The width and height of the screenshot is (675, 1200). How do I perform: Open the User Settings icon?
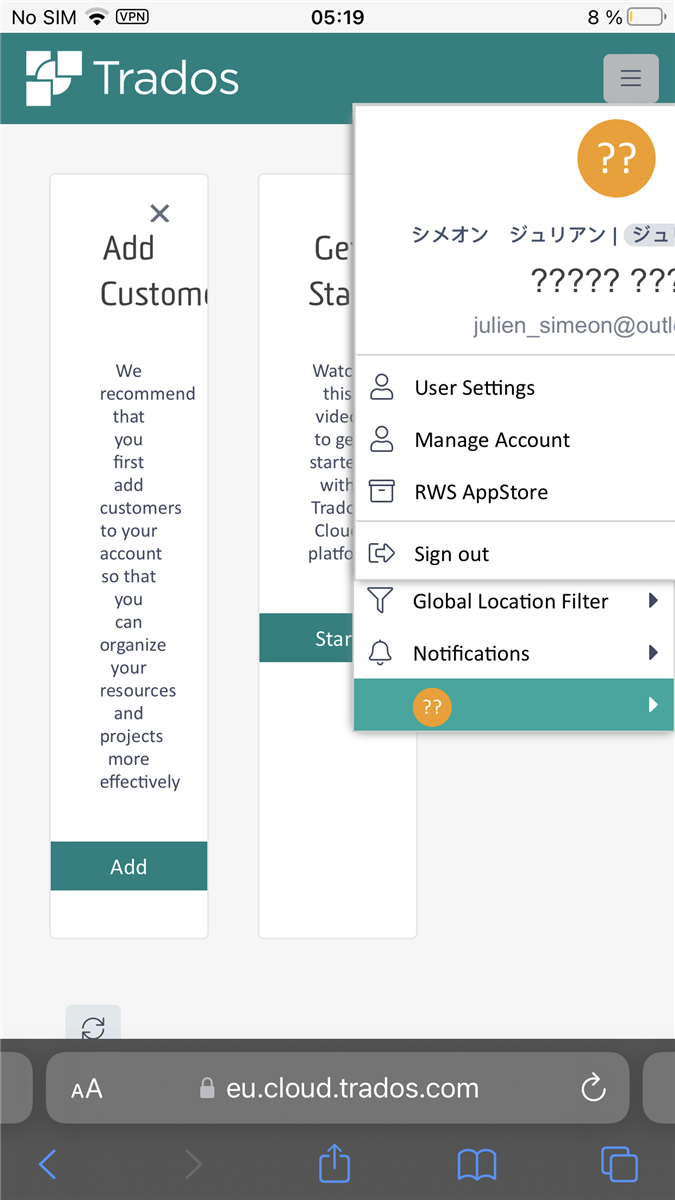[x=381, y=387]
